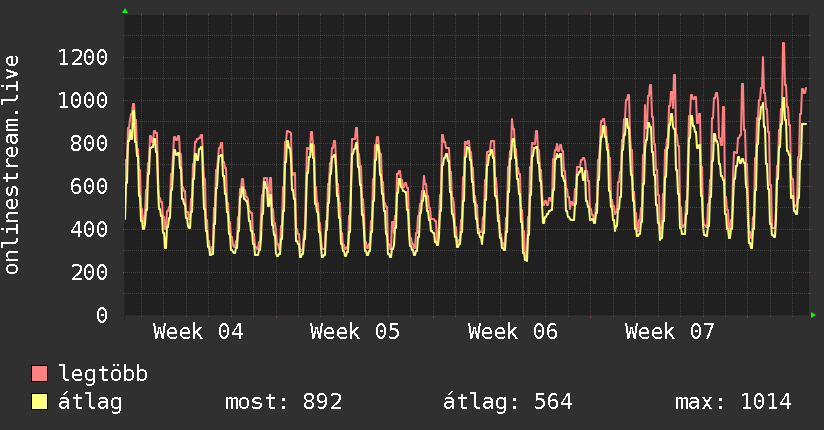Viewport: 824px width, 430px height.
Task: Click the green arrow at x-axis right end
Action: pos(813,316)
